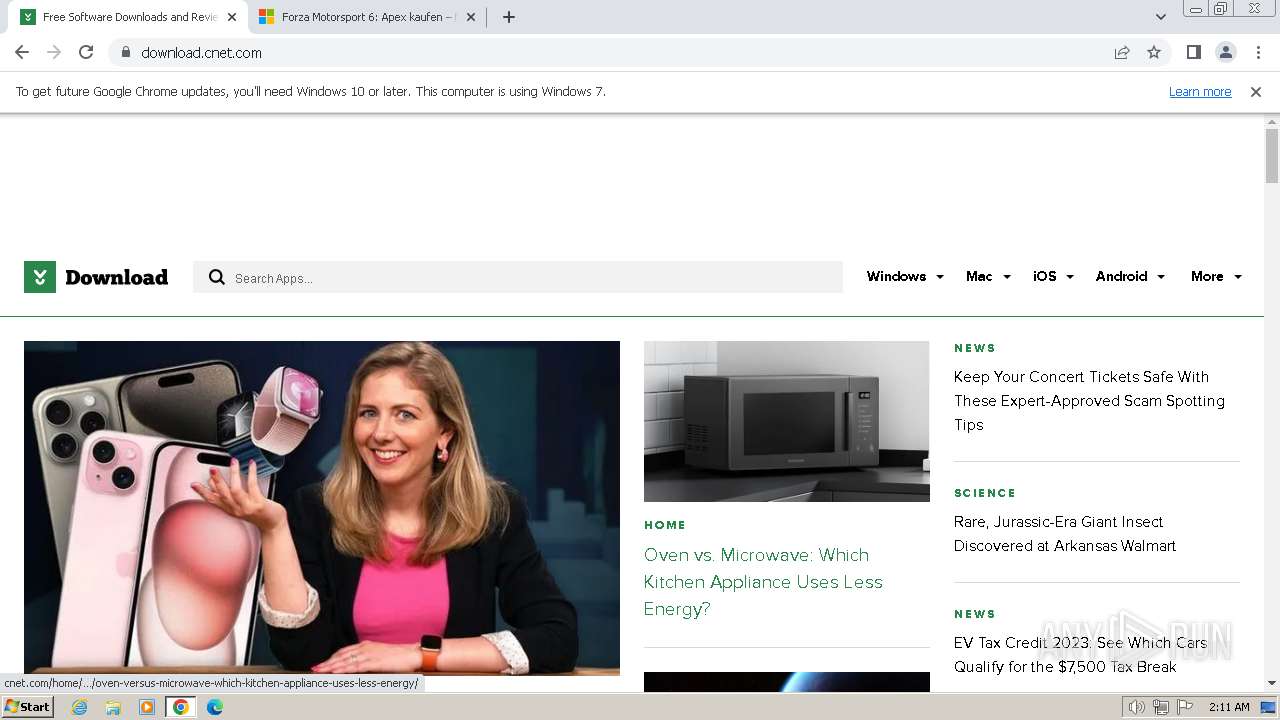This screenshot has height=720, width=1280.
Task: Expand the Windows dropdown menu
Action: [905, 276]
